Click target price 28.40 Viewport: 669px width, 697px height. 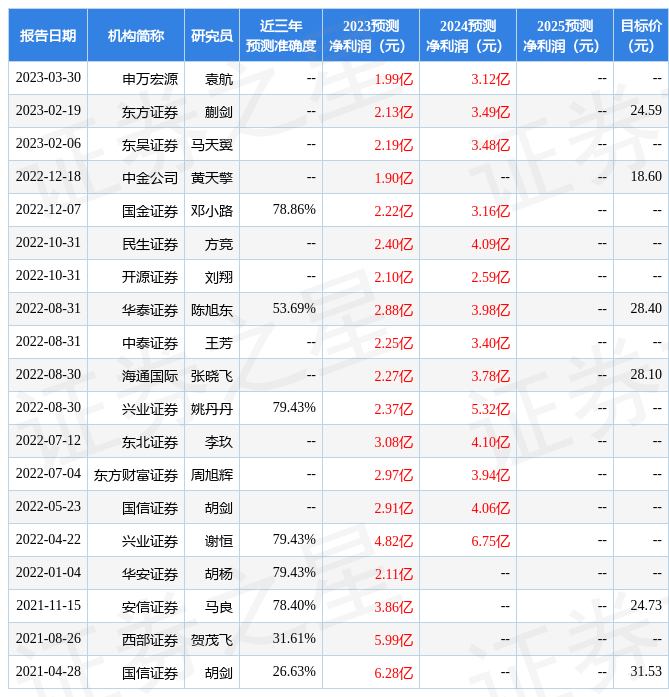(x=646, y=308)
